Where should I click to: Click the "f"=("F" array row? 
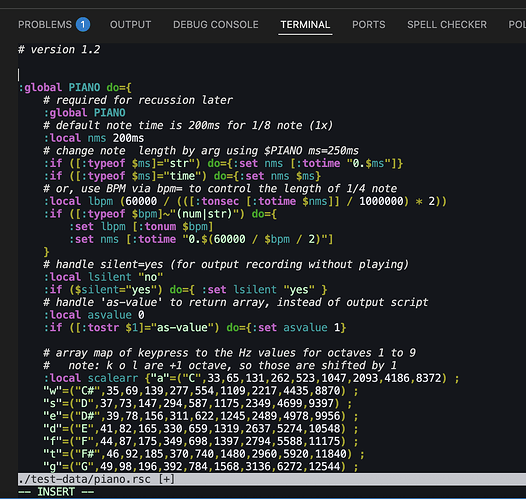pyautogui.click(x=201, y=441)
